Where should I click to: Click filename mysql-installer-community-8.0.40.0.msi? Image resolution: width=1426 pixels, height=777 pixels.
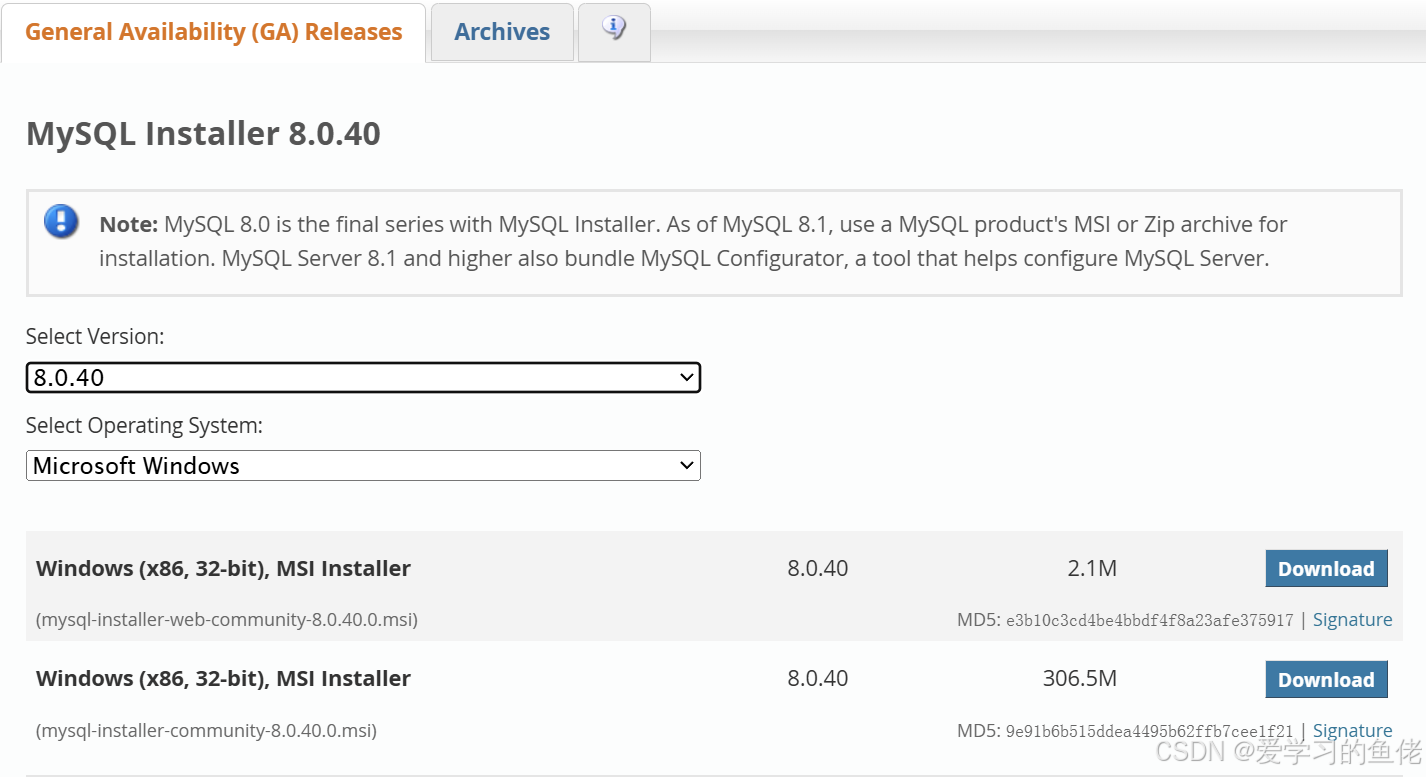(206, 731)
